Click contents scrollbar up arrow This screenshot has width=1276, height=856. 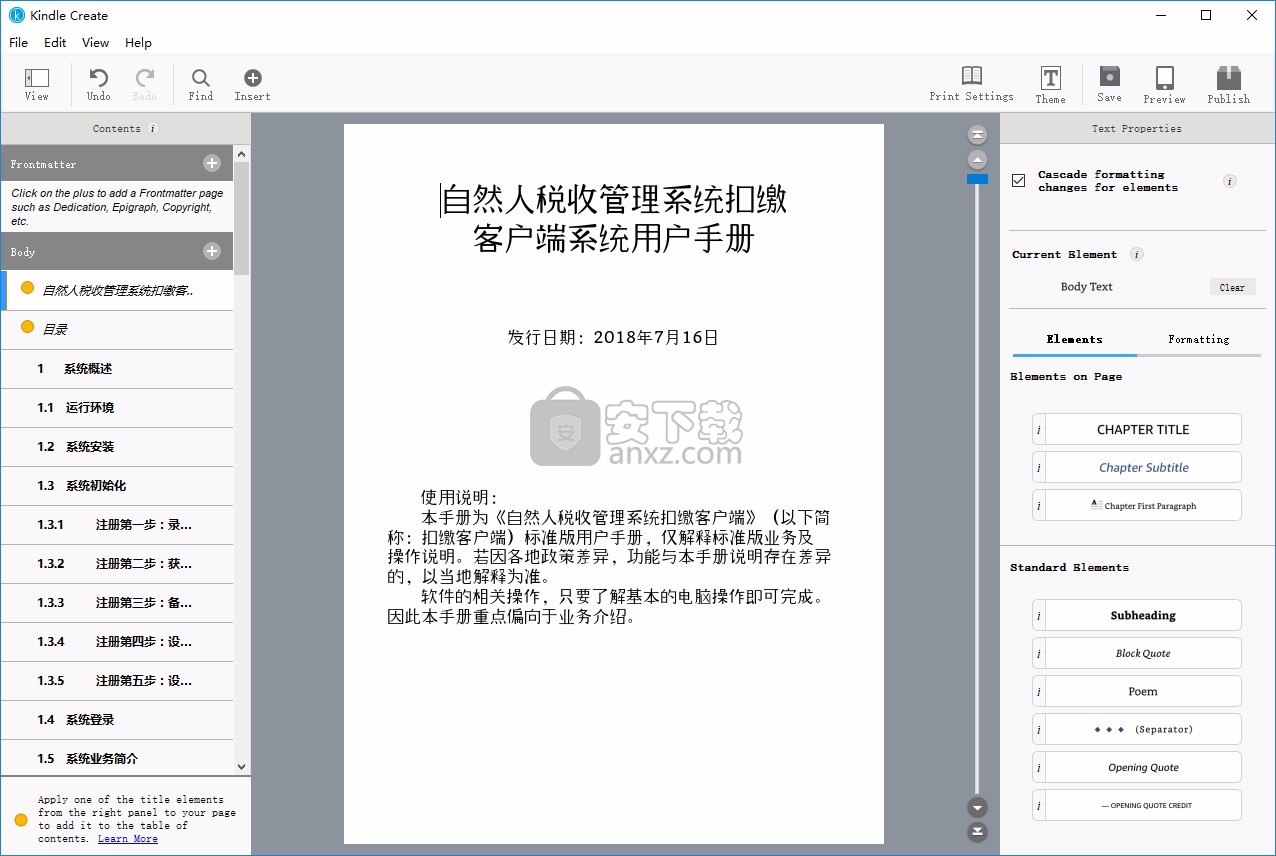(x=241, y=153)
